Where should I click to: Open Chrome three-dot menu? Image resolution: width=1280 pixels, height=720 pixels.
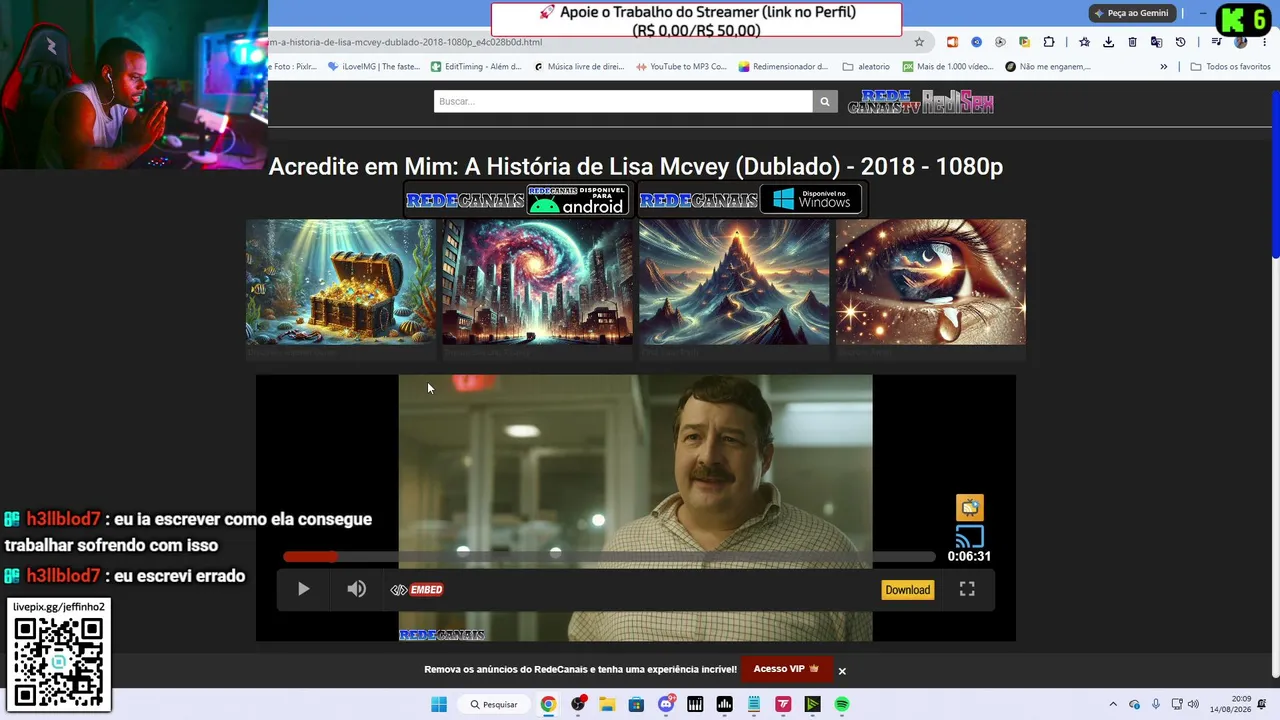coord(1264,42)
